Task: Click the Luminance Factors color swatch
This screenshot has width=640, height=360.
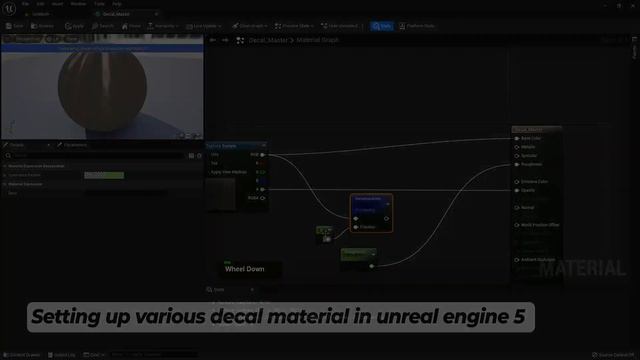Action: click(104, 175)
